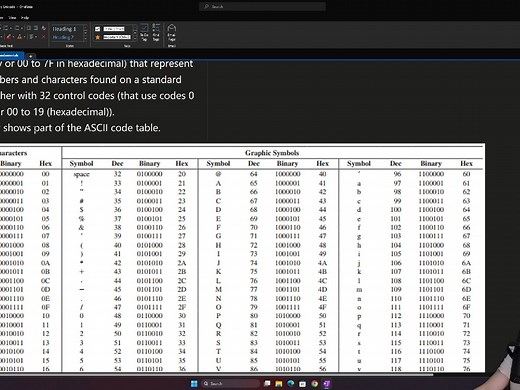Decrease indent of the paragraph
The height and width of the screenshot is (390, 520).
(x=29, y=28)
